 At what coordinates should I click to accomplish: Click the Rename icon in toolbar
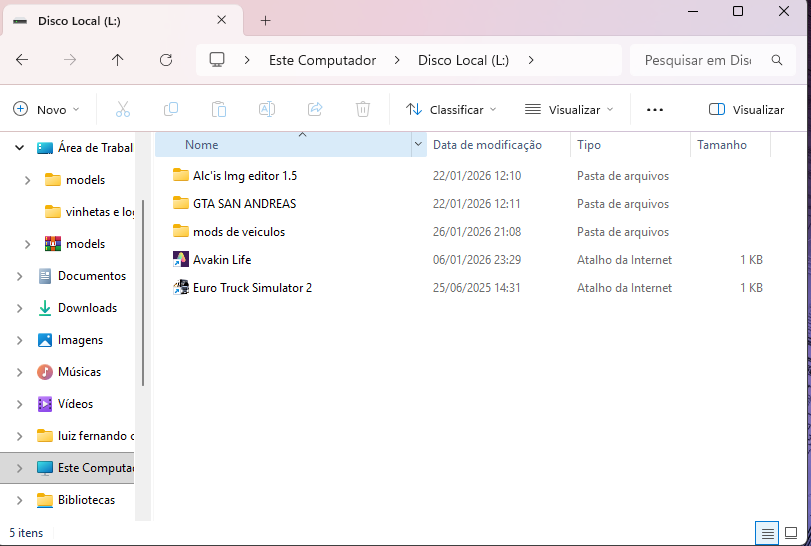267,109
